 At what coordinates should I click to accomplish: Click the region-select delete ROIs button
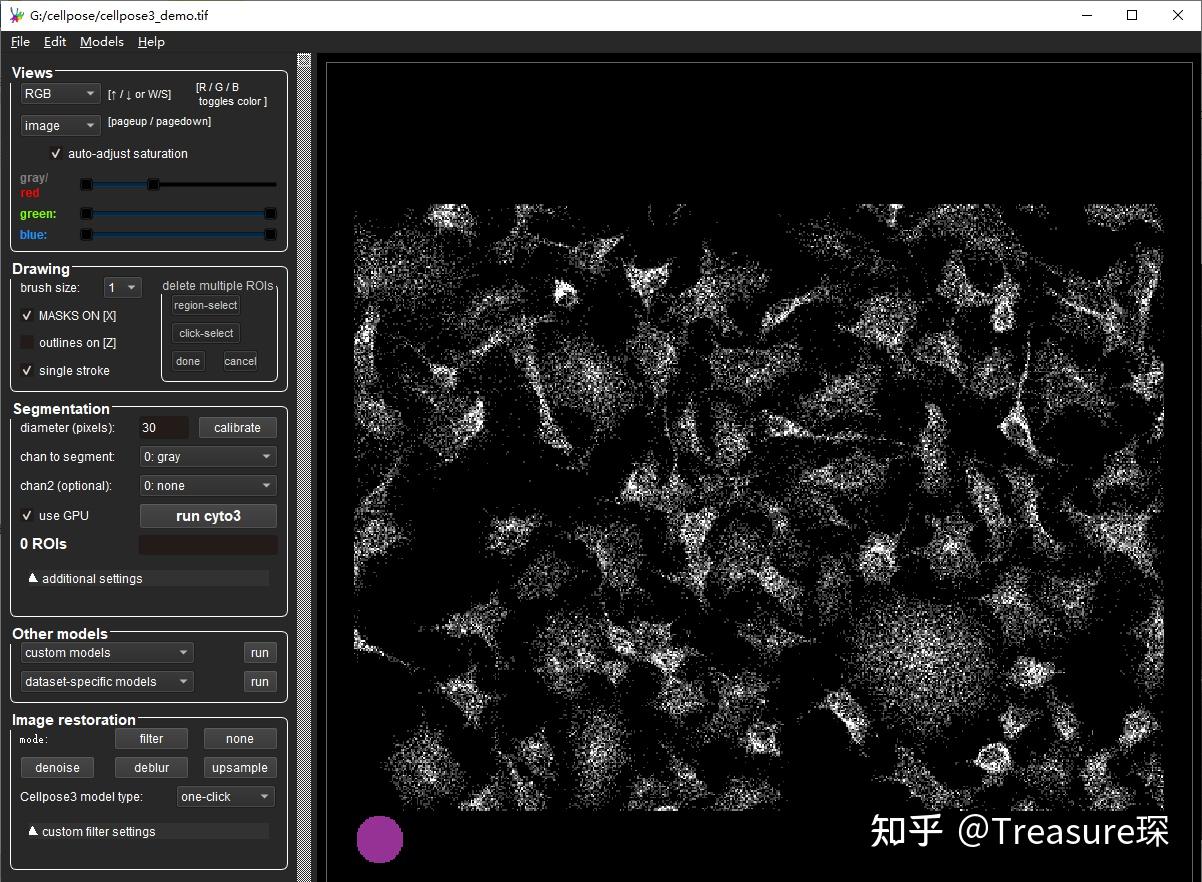[x=205, y=306]
